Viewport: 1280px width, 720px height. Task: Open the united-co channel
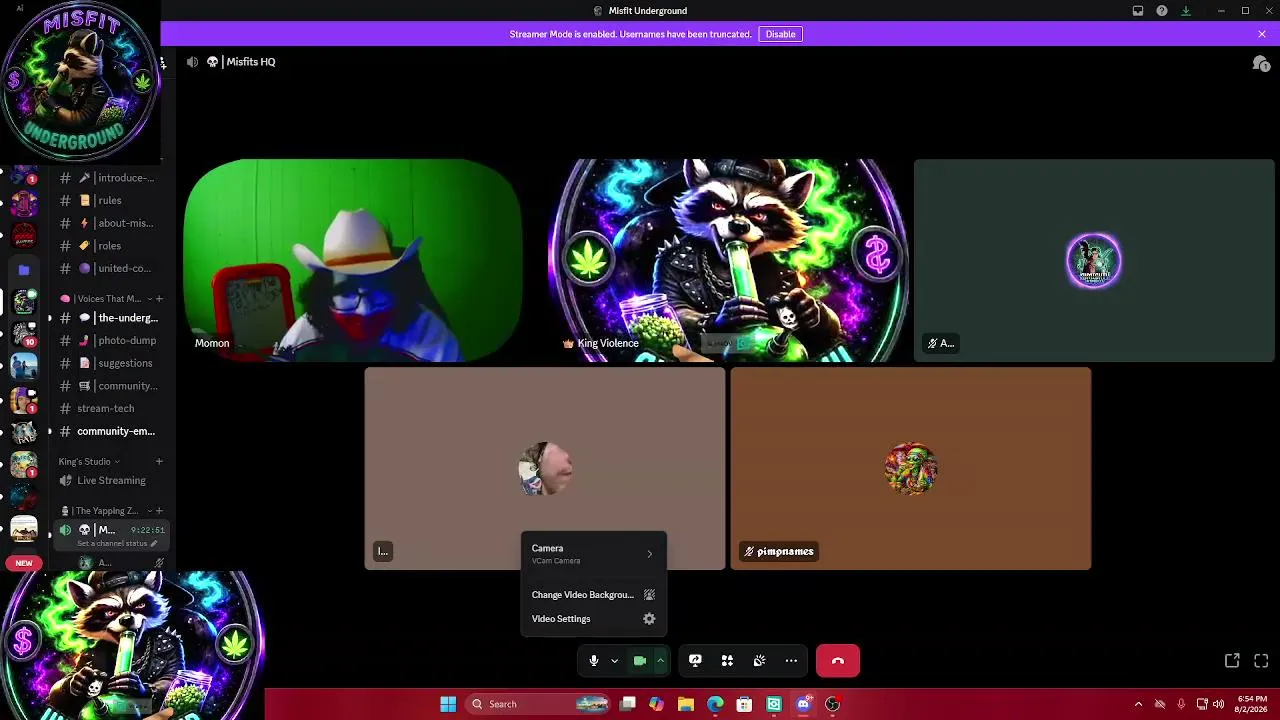[x=110, y=268]
